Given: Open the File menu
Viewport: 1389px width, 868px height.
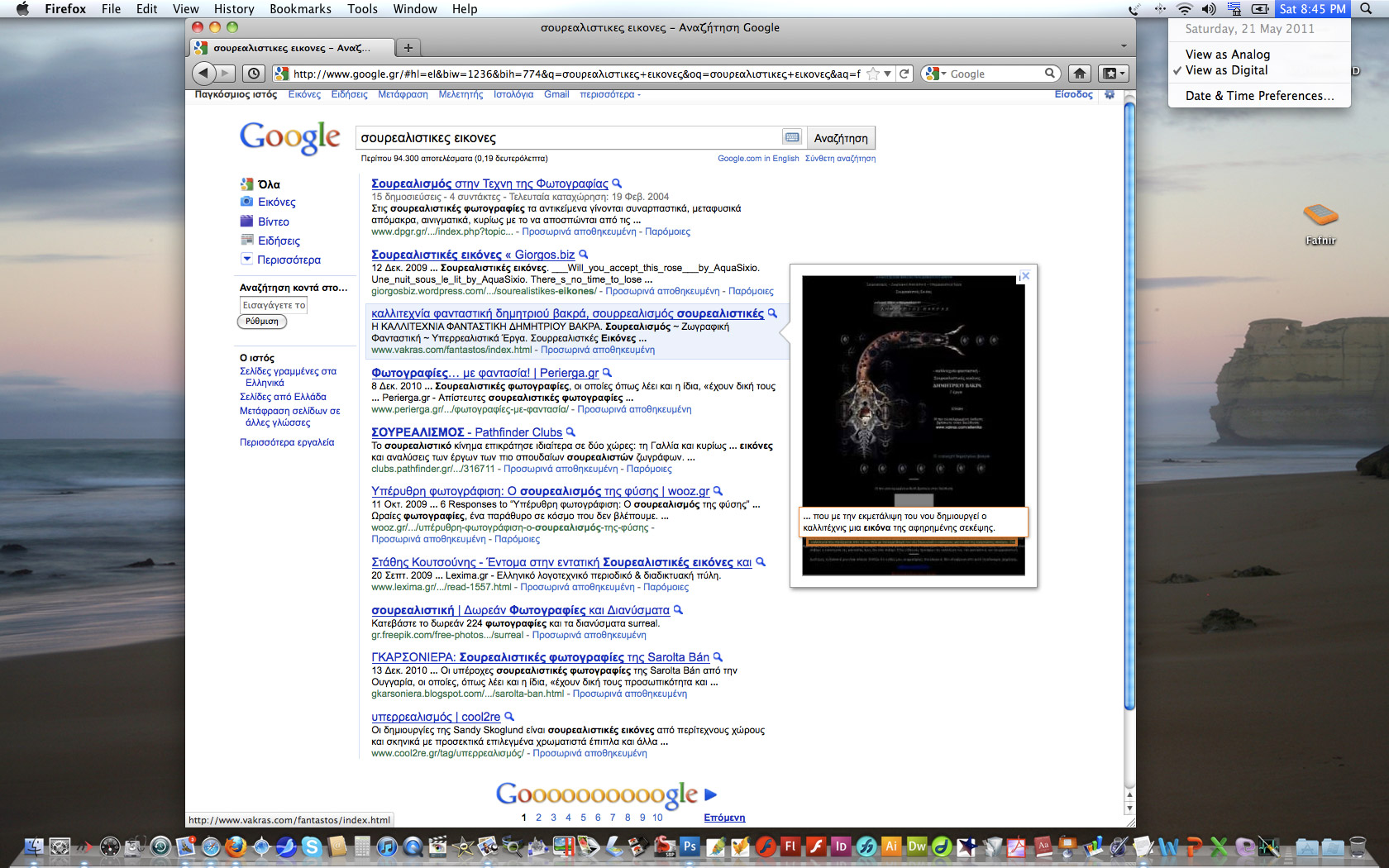Looking at the screenshot, I should (111, 9).
